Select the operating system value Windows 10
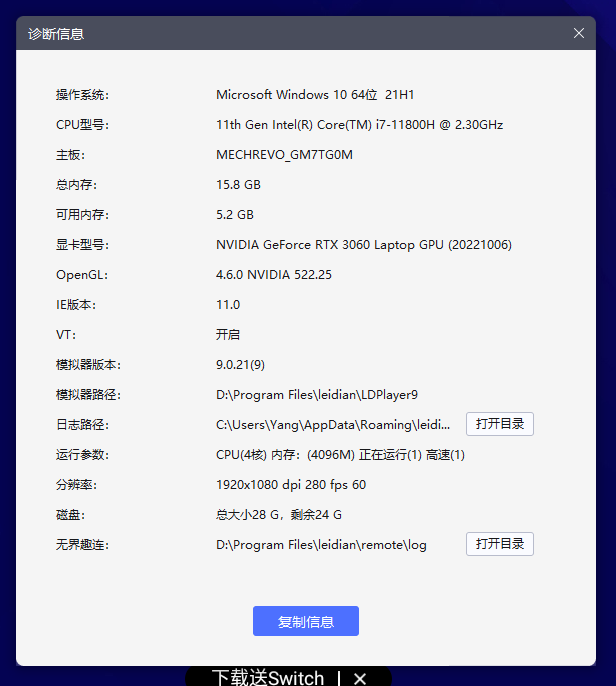 (315, 95)
